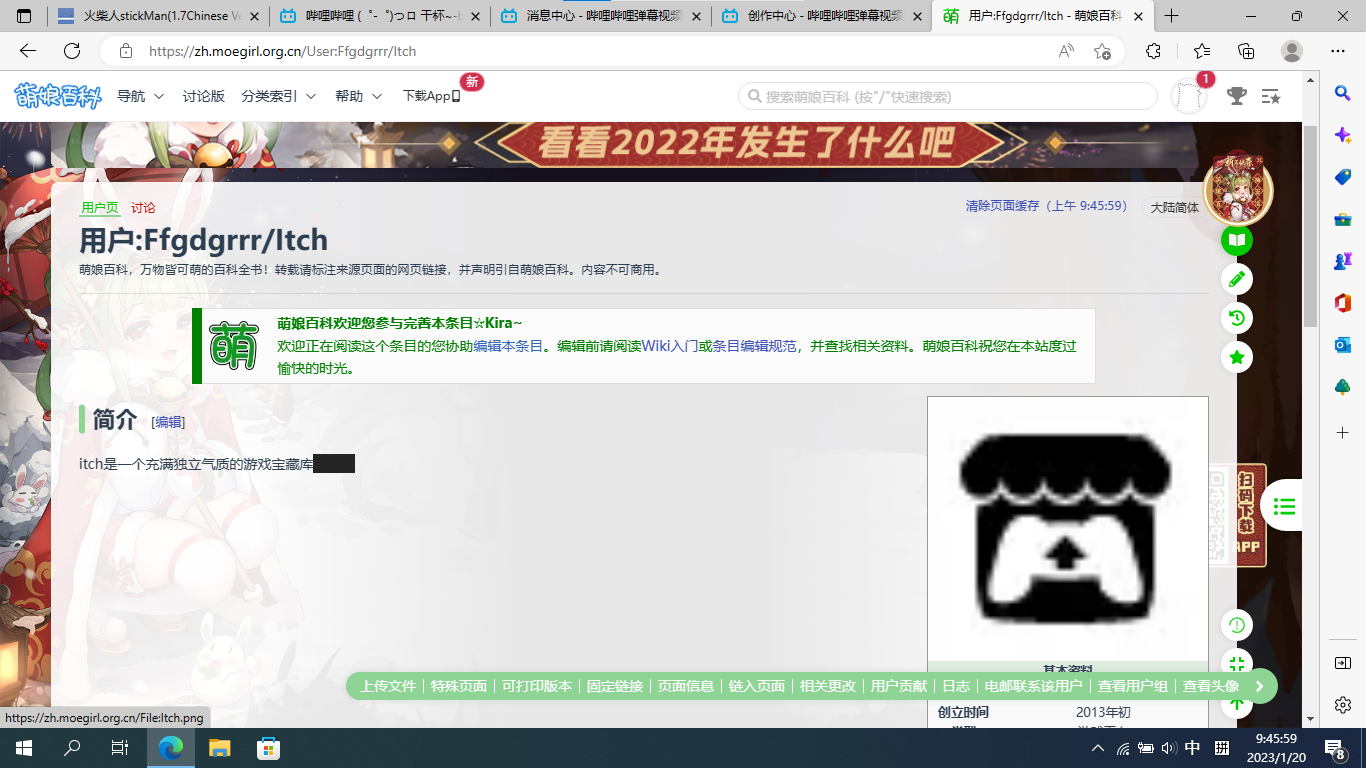
Task: Select the 讨论版 menu item
Action: click(x=204, y=96)
